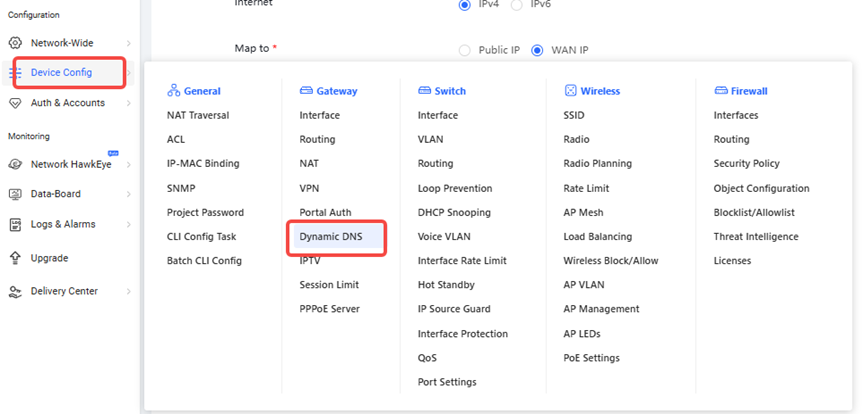This screenshot has height=414, width=863.
Task: Click the Auth & Accounts shield icon
Action: coord(15,103)
